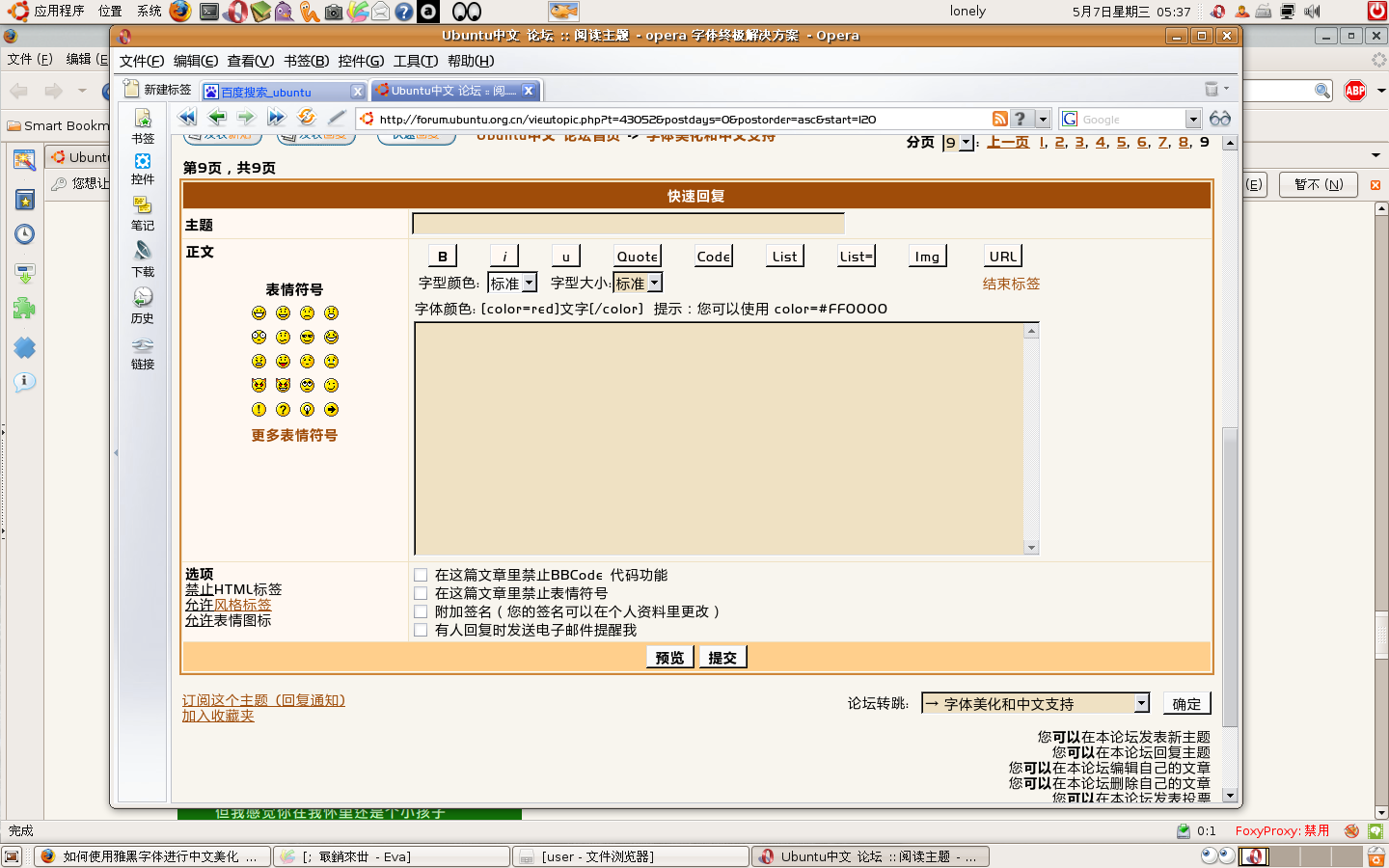Open the 更多表情符号 link
This screenshot has height=868, width=1389.
[x=294, y=436]
